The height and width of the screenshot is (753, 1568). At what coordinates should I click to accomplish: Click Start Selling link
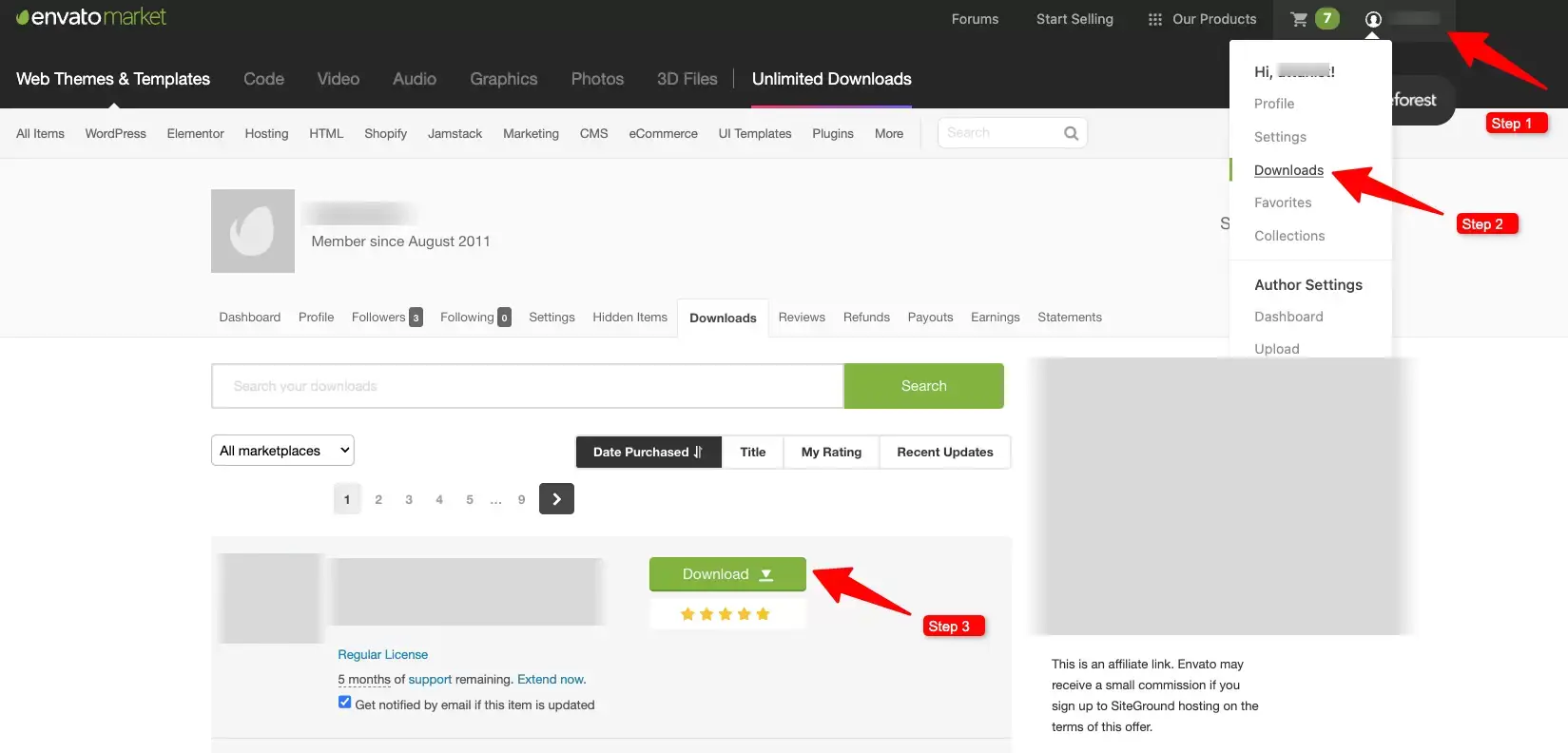point(1074,19)
